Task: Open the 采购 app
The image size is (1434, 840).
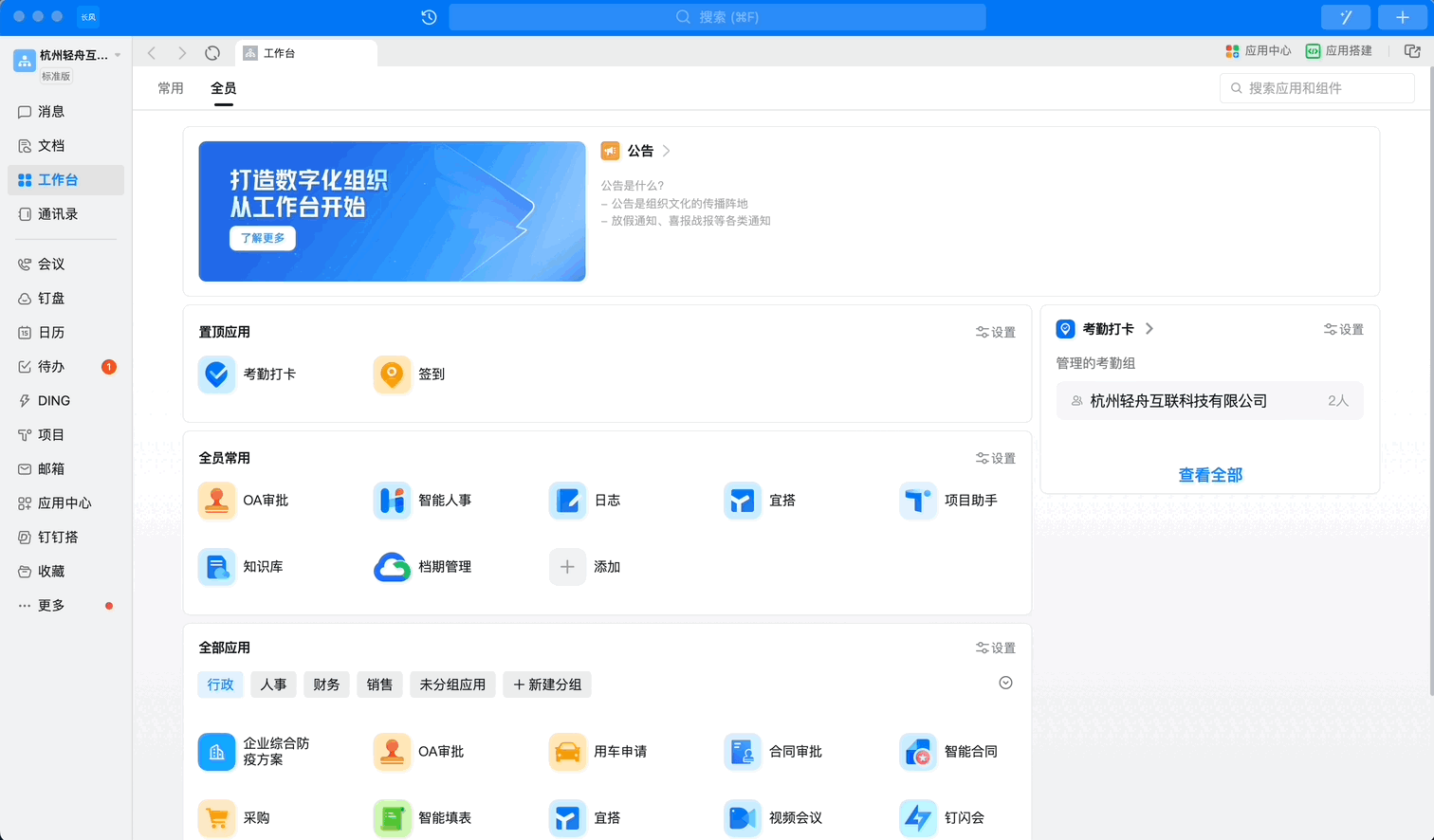Action: (x=216, y=818)
